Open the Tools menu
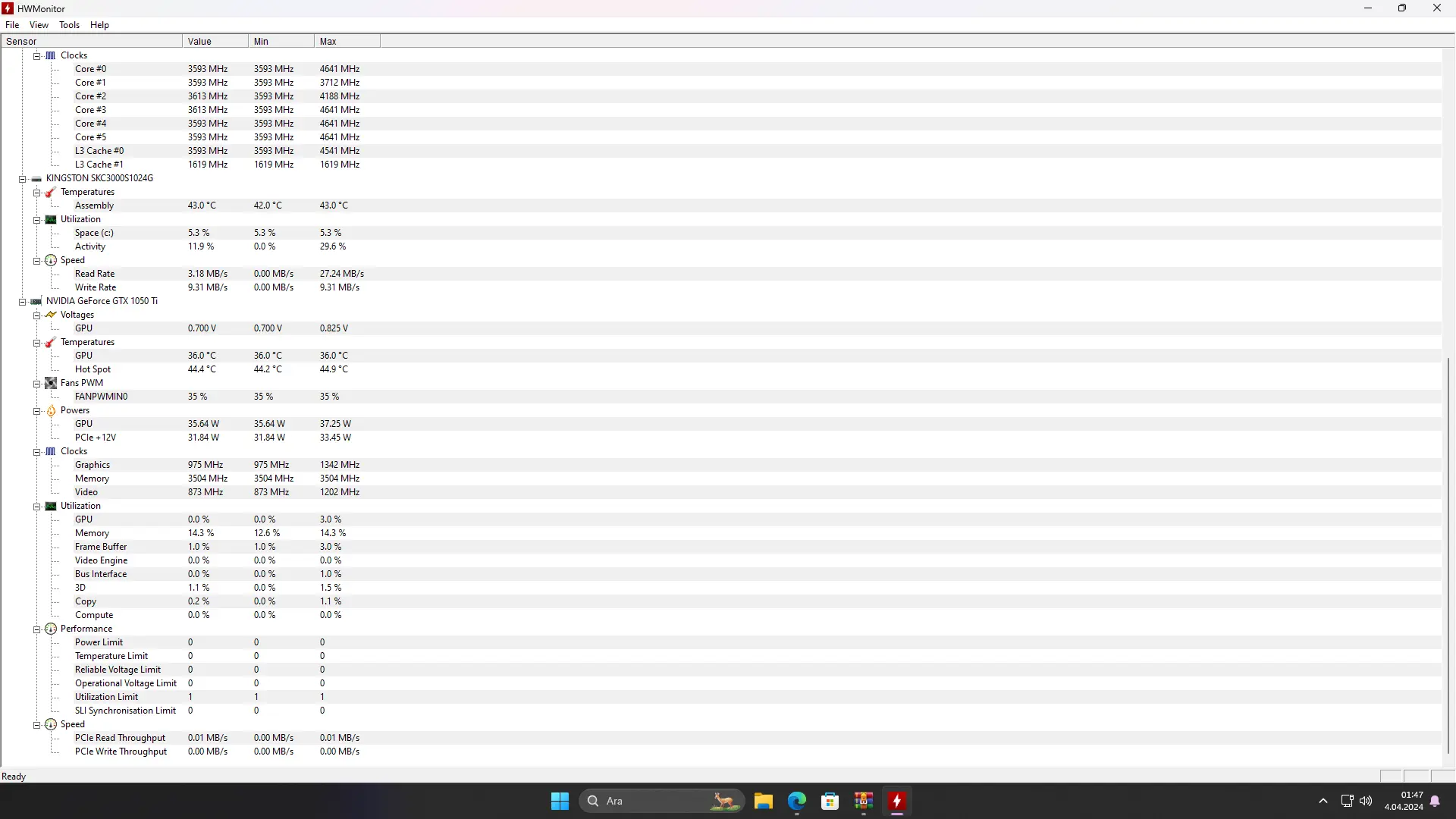Image resolution: width=1456 pixels, height=819 pixels. pyautogui.click(x=69, y=25)
